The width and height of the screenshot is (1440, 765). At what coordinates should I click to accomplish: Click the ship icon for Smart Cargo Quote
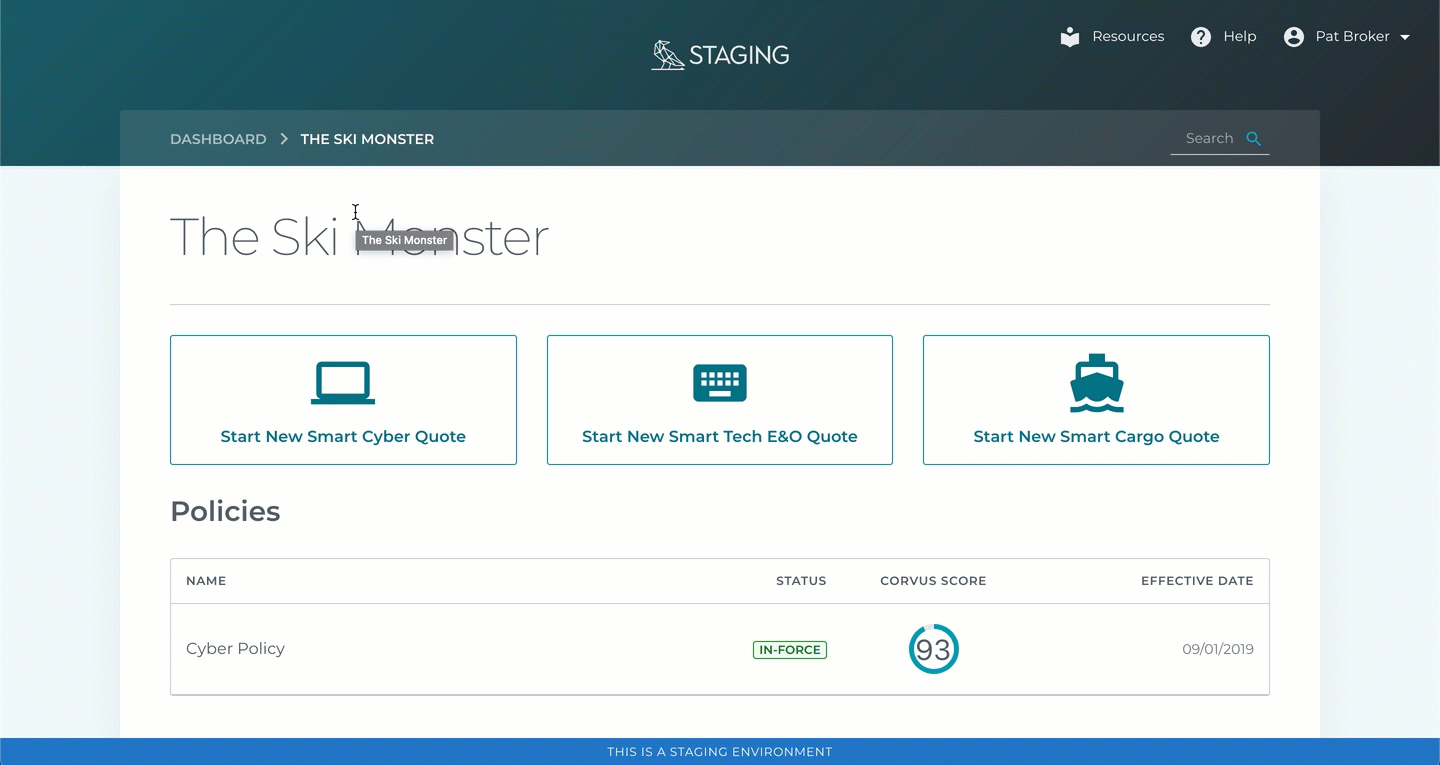coord(1097,383)
